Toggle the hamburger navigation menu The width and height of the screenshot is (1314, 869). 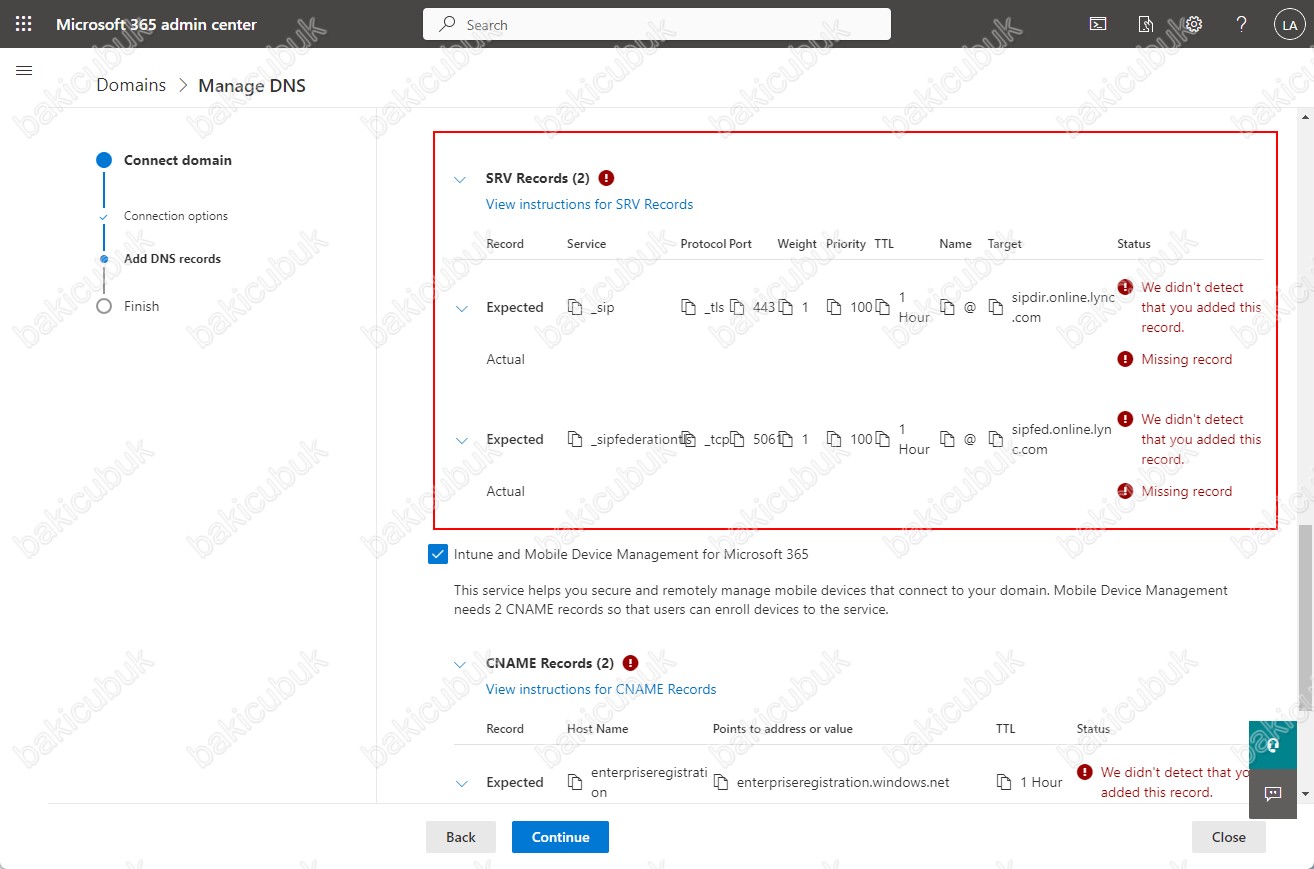point(25,71)
